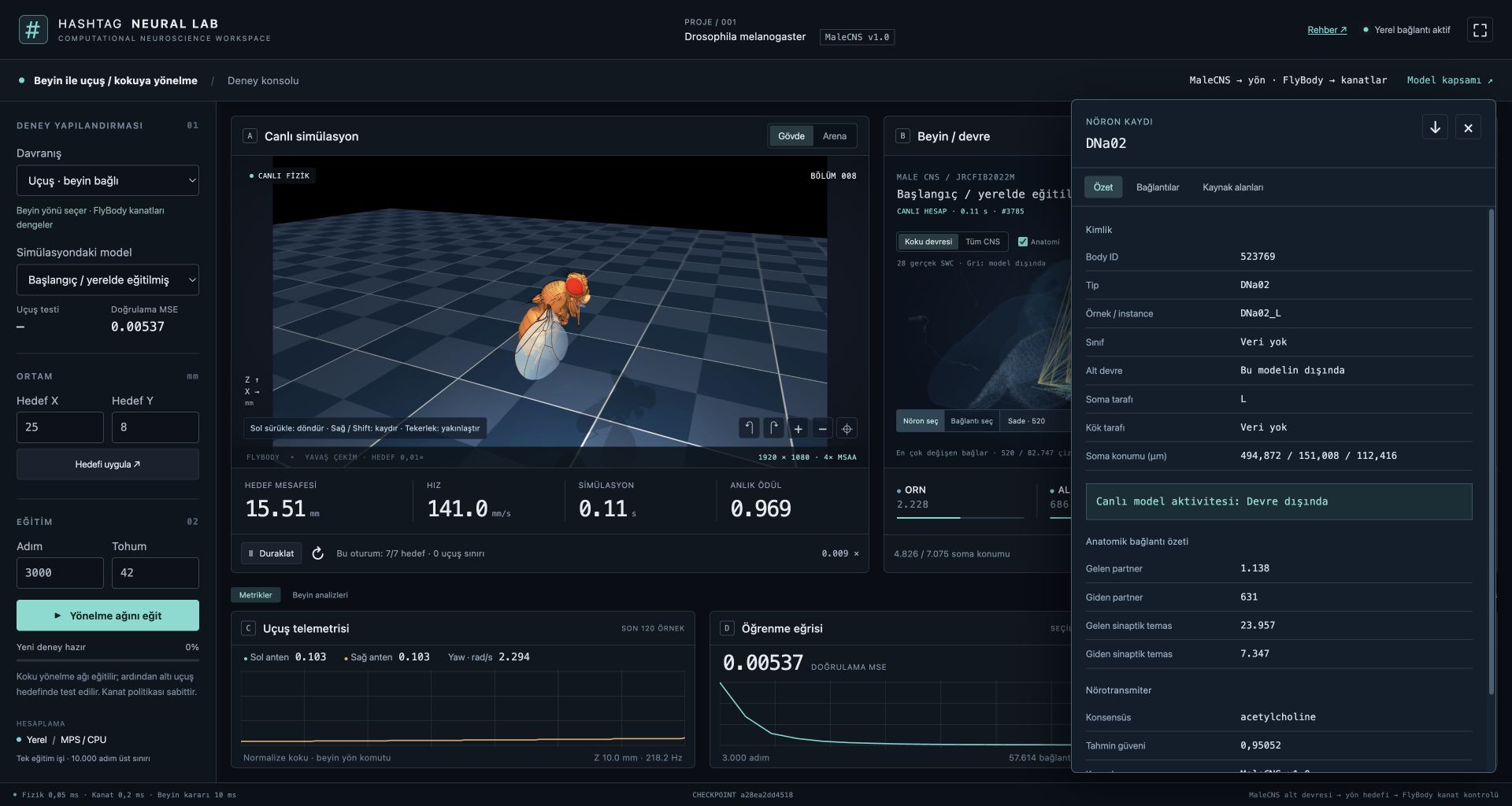Click the Doğrulama MSE value in sidebar
Viewport: 1512px width, 806px height.
138,327
